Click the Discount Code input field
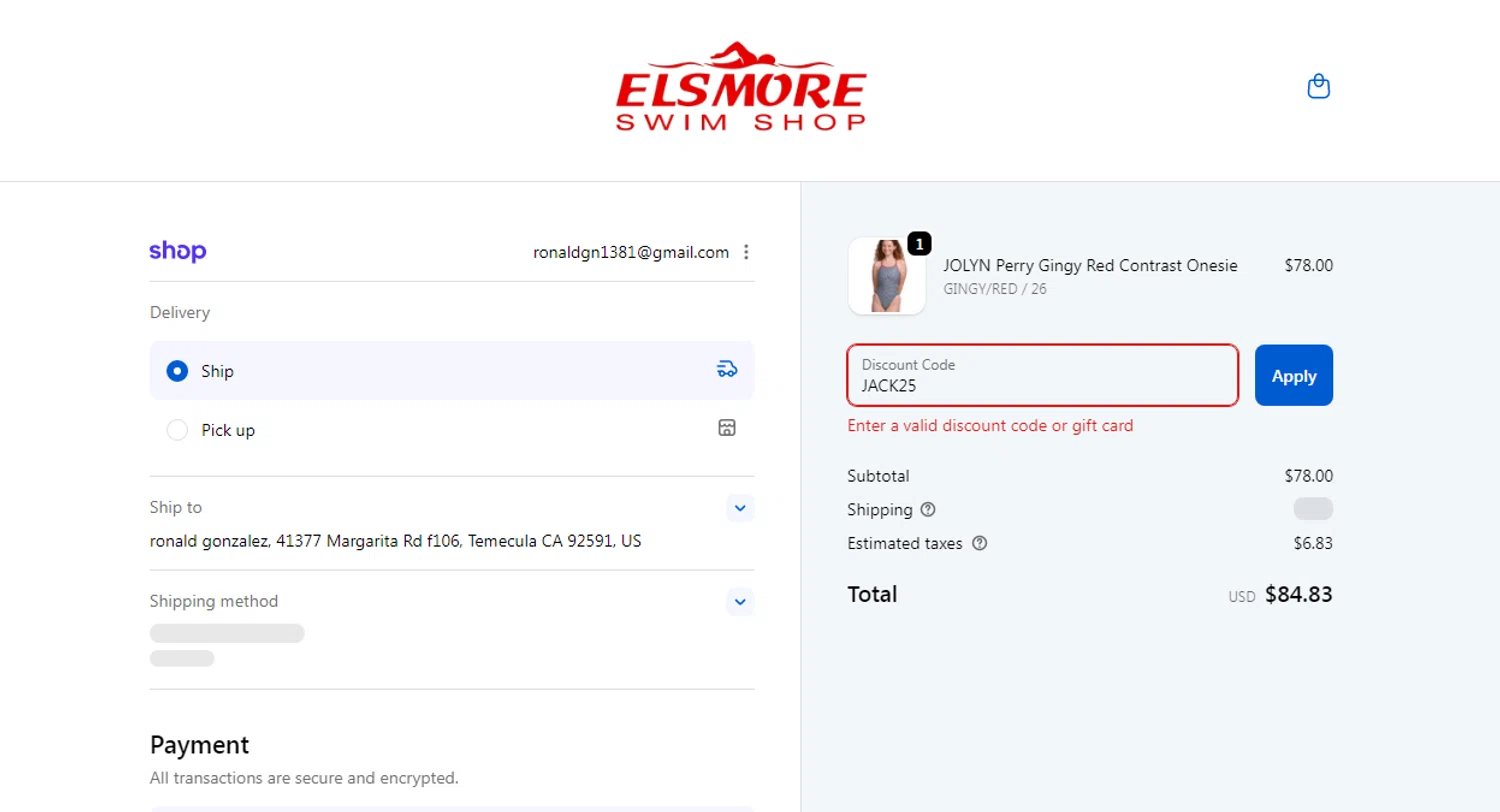Screen dimensions: 1500x812 click(1043, 376)
